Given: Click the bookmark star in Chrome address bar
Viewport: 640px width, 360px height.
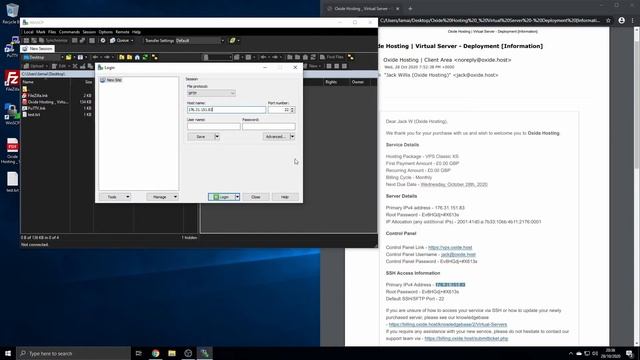Looking at the screenshot, I should click(x=608, y=20).
